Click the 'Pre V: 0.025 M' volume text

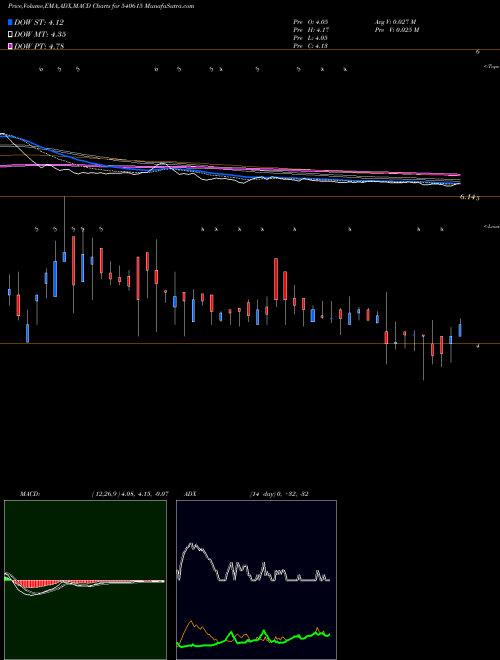(396, 30)
